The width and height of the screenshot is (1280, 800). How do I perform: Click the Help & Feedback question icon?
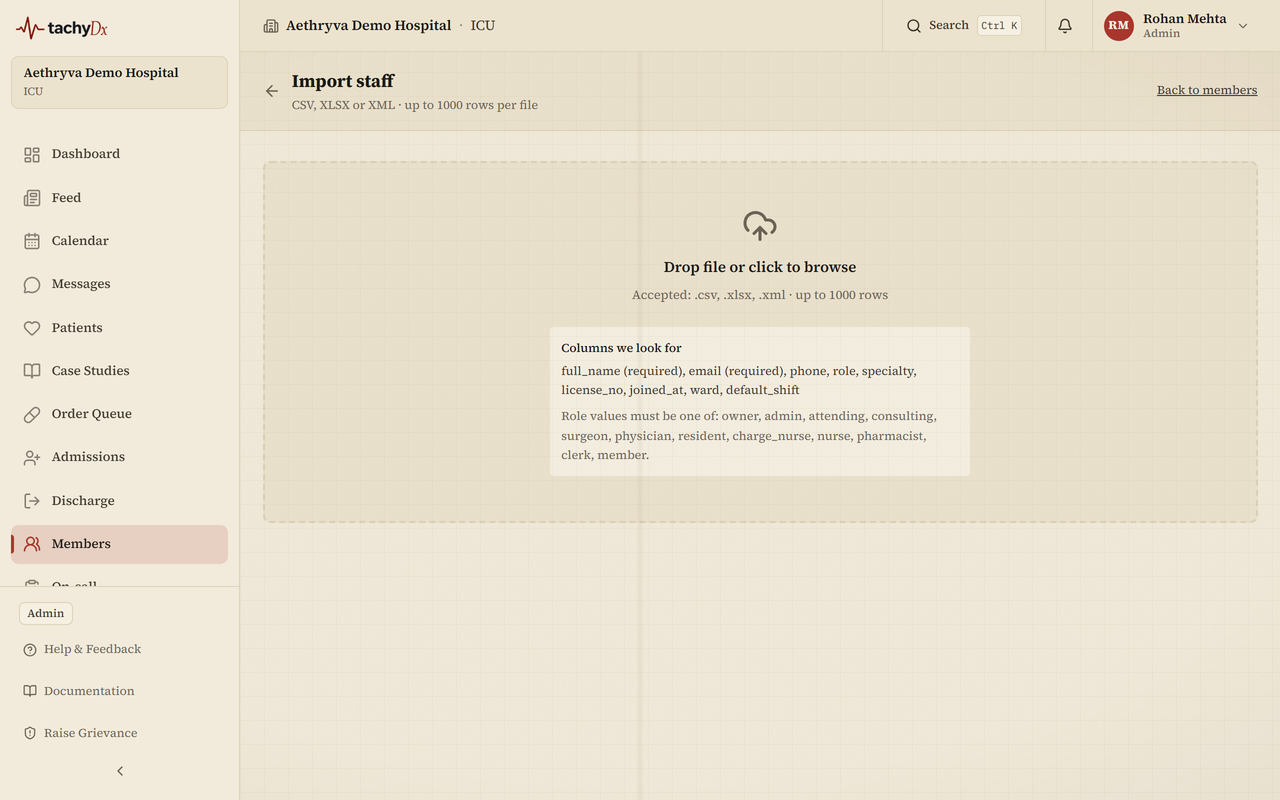point(30,650)
